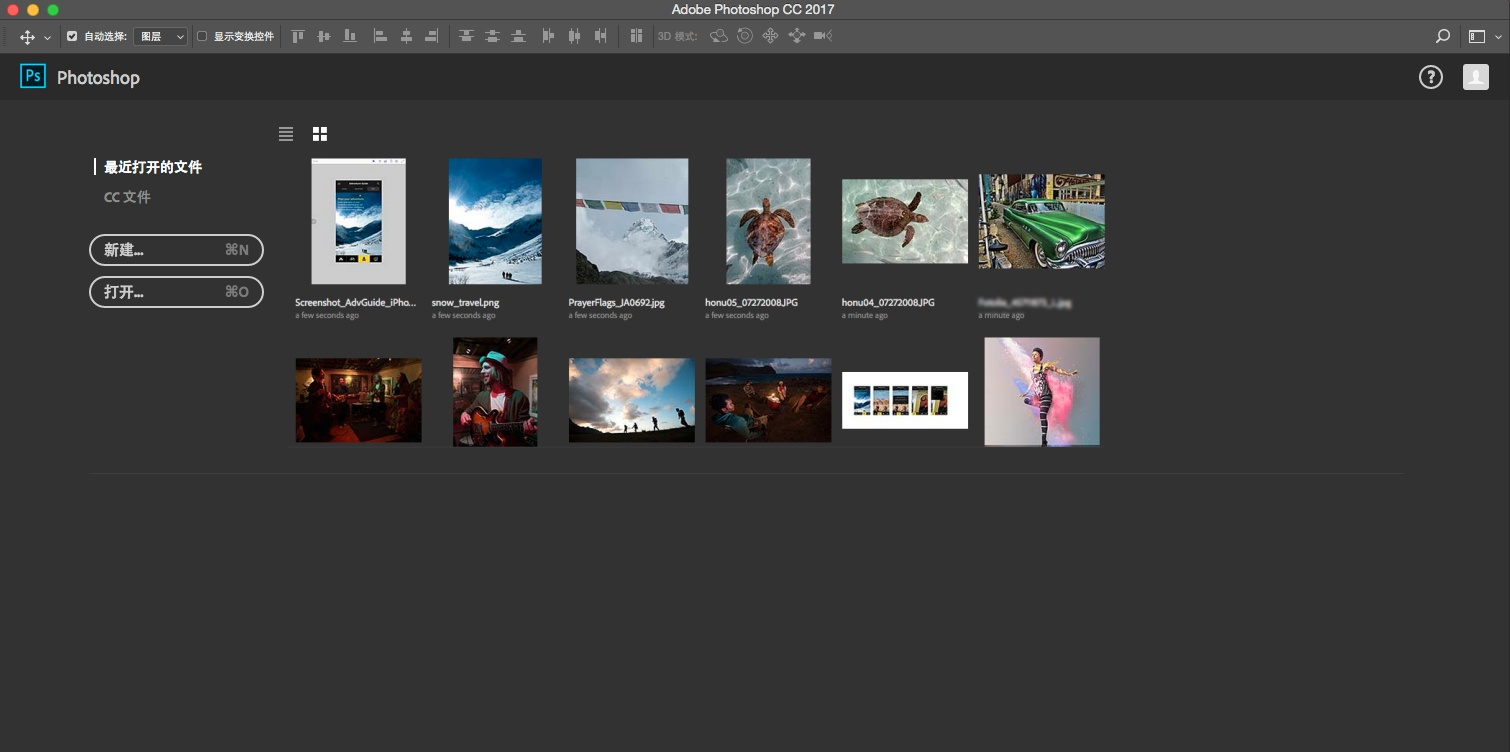Viewport: 1510px width, 752px height.
Task: Select the 最近打开的文件 tab
Action: [153, 167]
